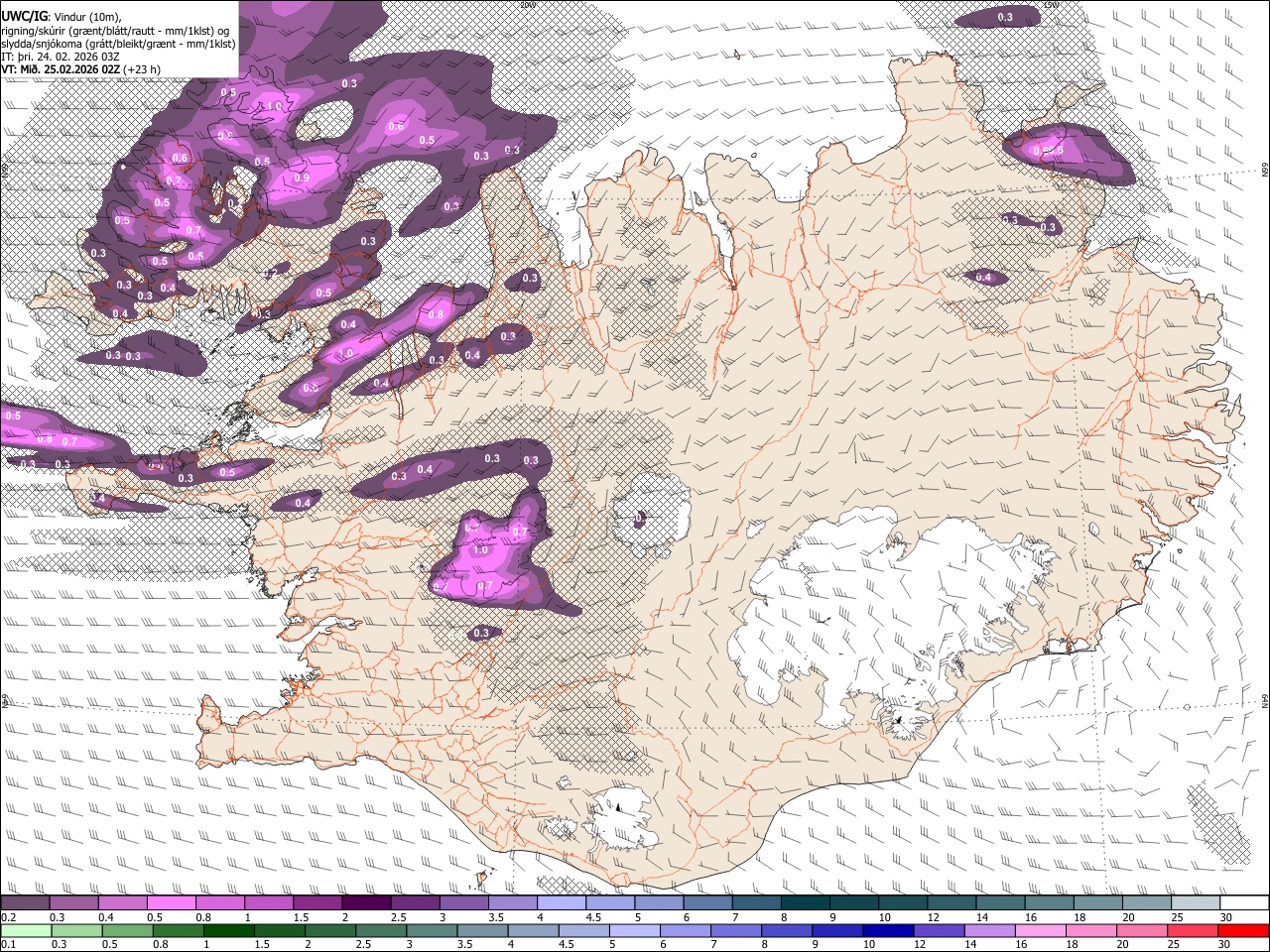Screen dimensions: 1270x952
Task: Select the dark teal swatch labeled 8 in upper legend
Action: (806, 903)
